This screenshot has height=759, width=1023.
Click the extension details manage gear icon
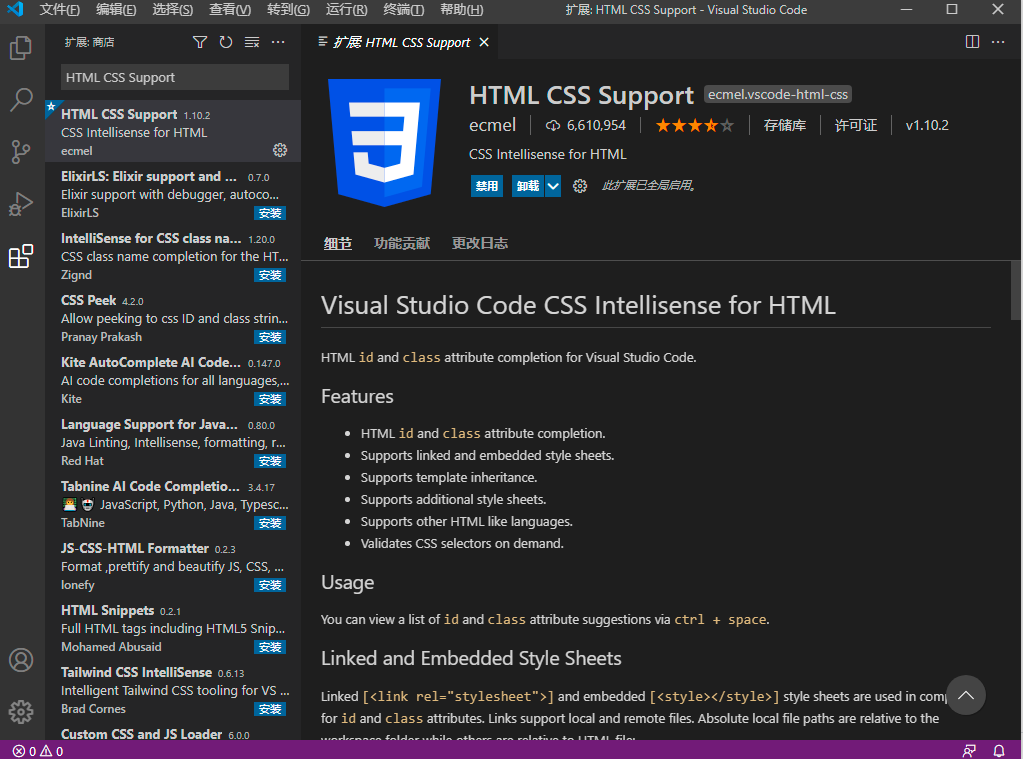579,186
